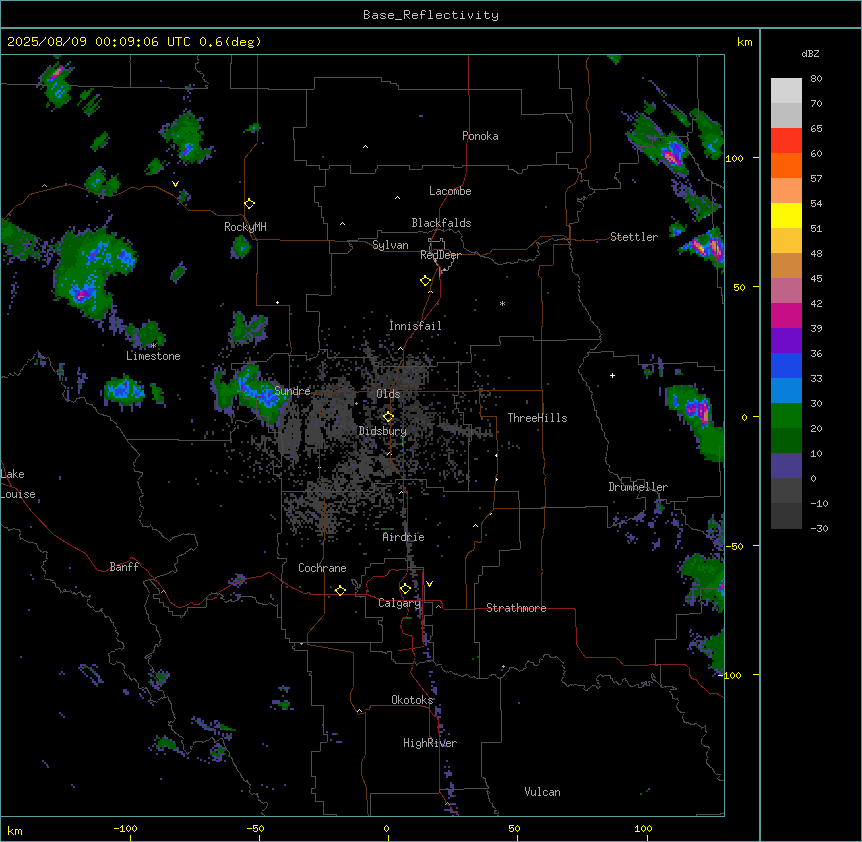Click the 'Ponoka' map label

pos(480,136)
